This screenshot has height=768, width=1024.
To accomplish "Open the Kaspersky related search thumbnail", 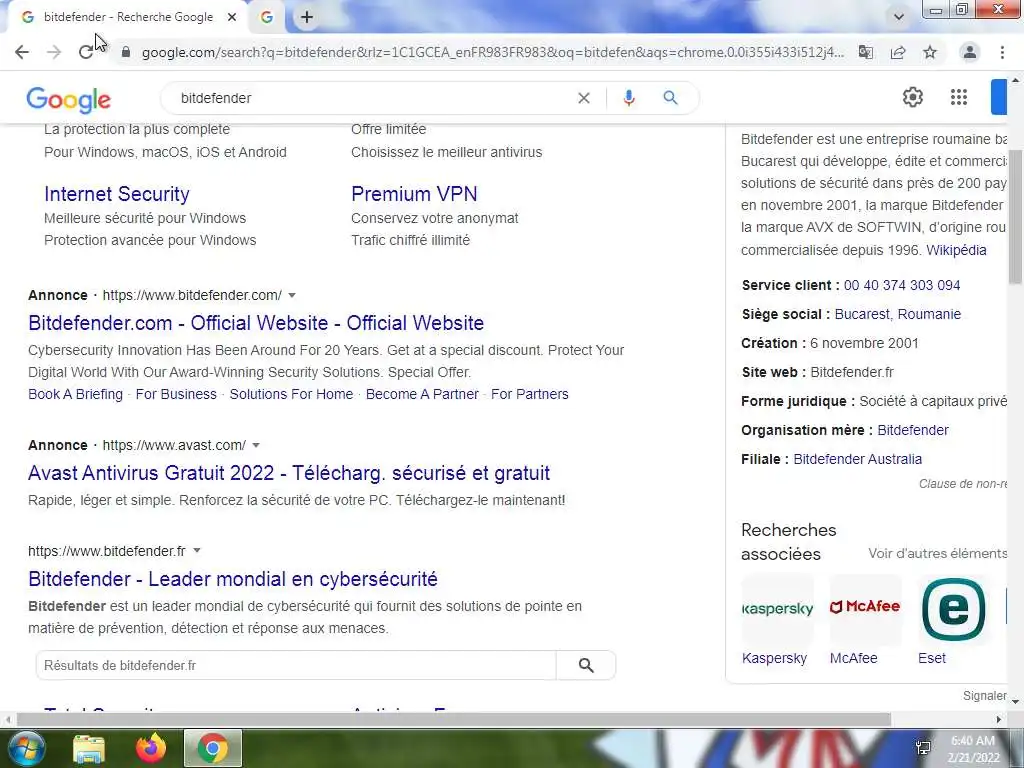I will [777, 609].
